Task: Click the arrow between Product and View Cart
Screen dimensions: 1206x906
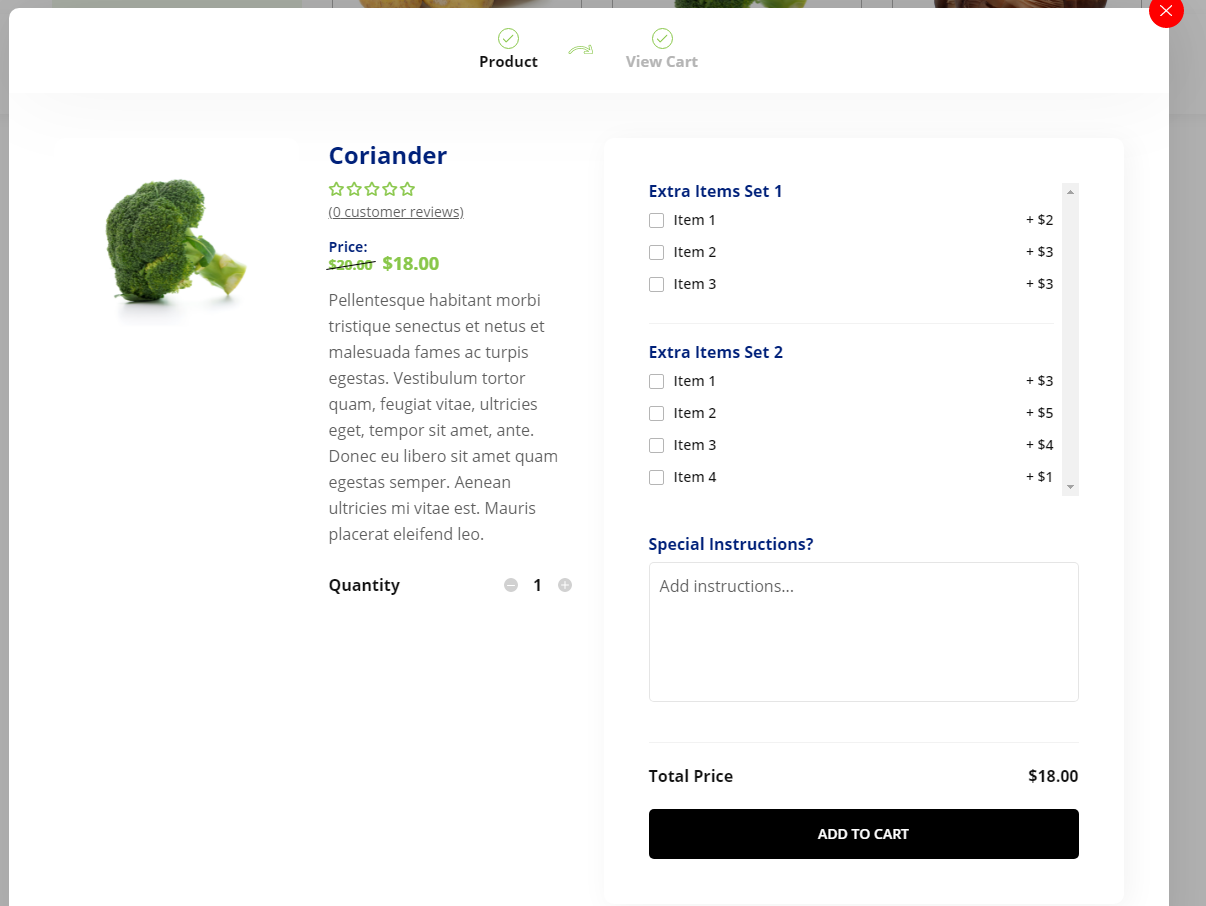Action: pyautogui.click(x=581, y=50)
